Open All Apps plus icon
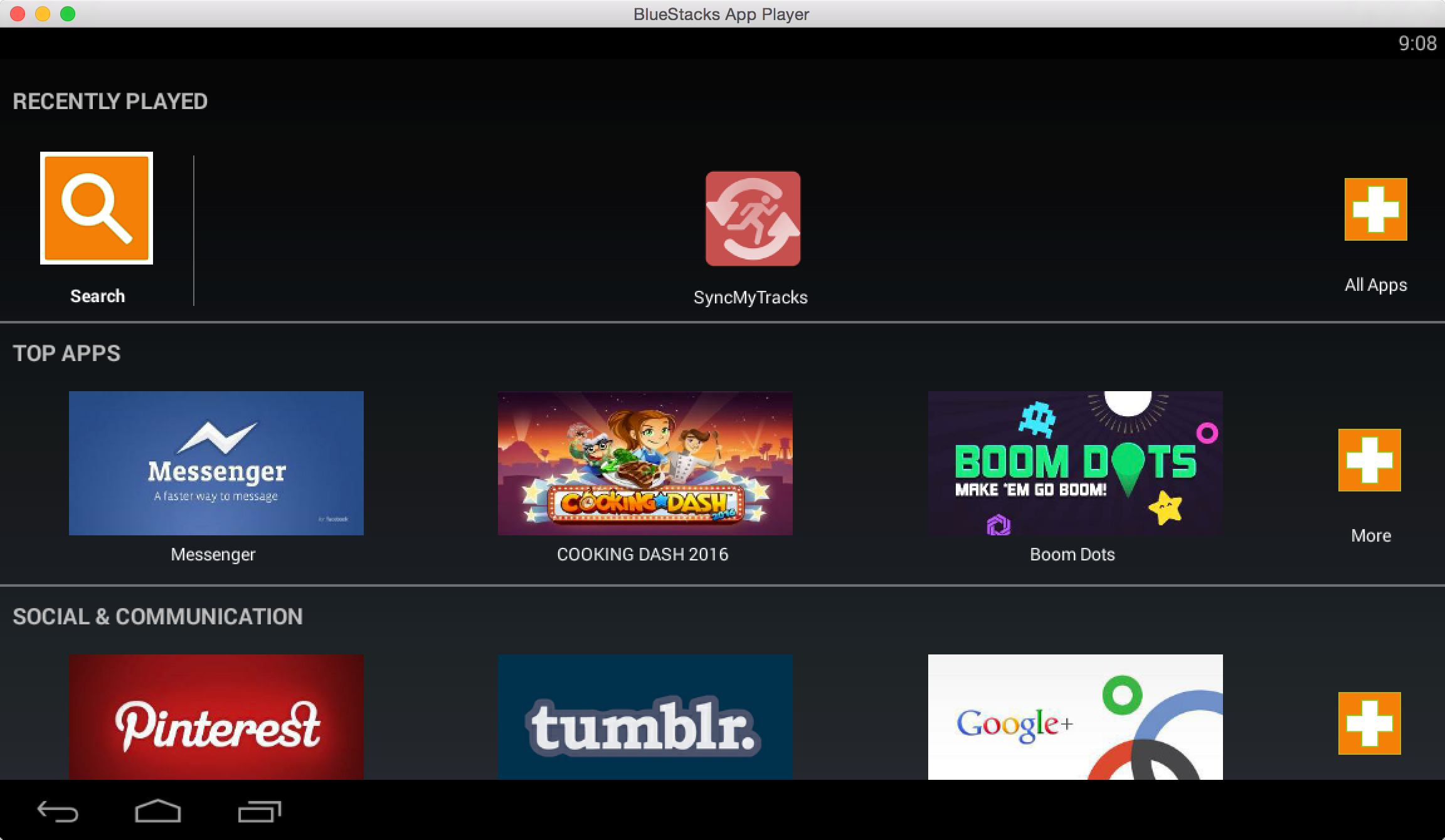 click(1375, 209)
